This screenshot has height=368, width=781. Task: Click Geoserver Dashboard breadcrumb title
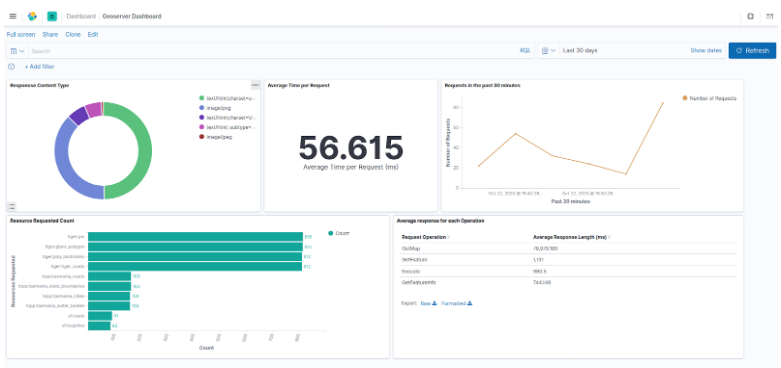click(131, 16)
